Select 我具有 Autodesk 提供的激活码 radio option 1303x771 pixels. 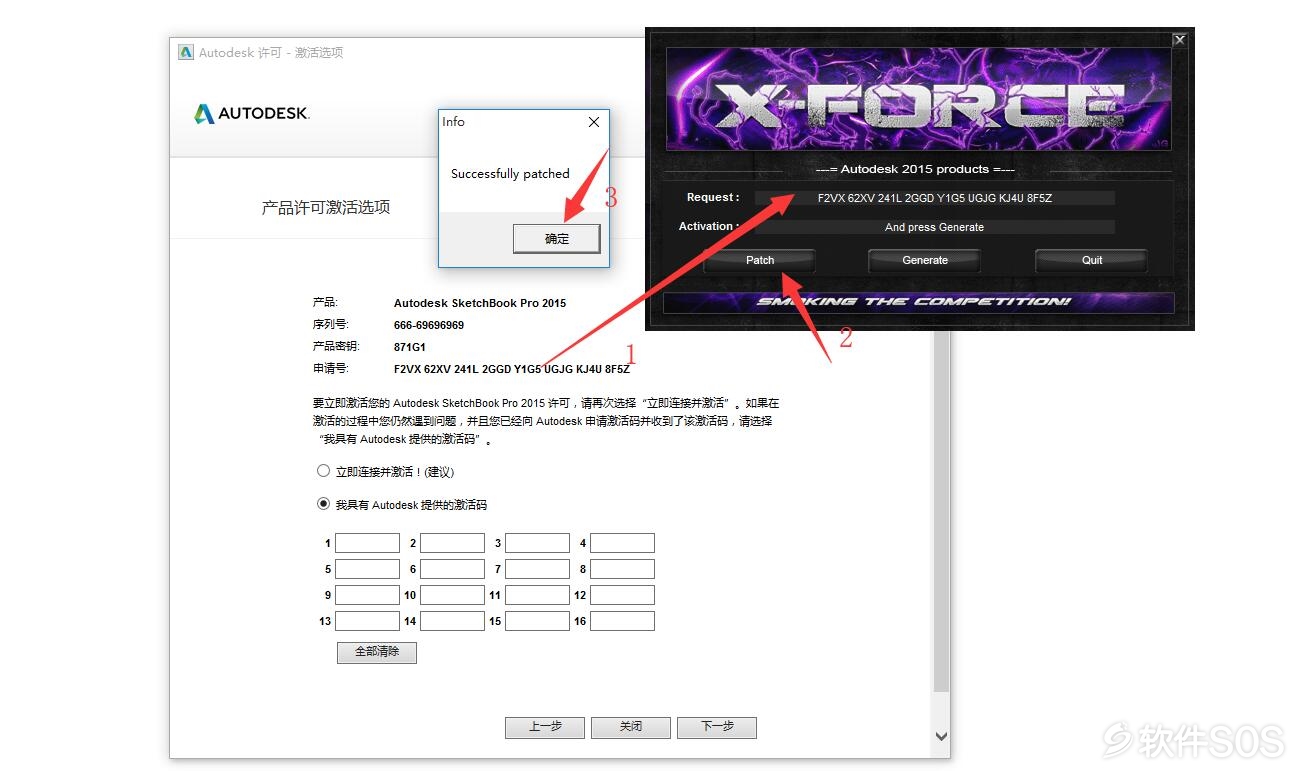click(x=323, y=504)
